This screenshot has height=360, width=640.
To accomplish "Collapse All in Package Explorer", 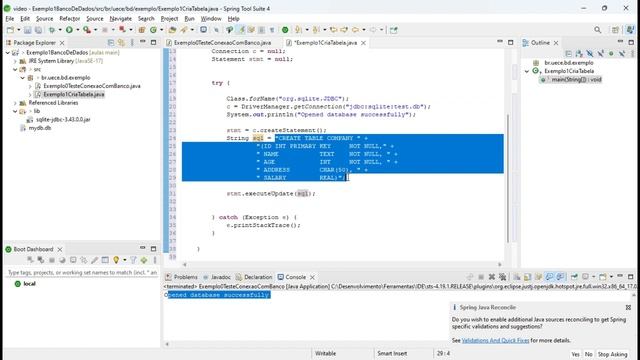I will (111, 42).
